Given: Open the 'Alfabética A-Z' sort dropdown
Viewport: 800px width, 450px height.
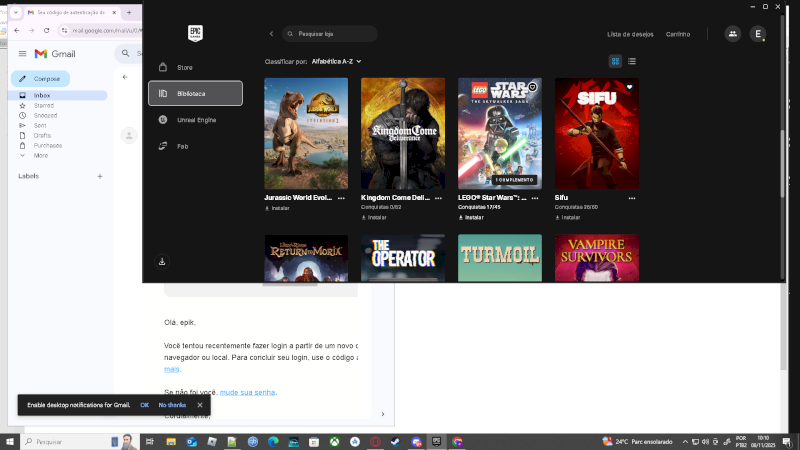Looking at the screenshot, I should (x=336, y=61).
